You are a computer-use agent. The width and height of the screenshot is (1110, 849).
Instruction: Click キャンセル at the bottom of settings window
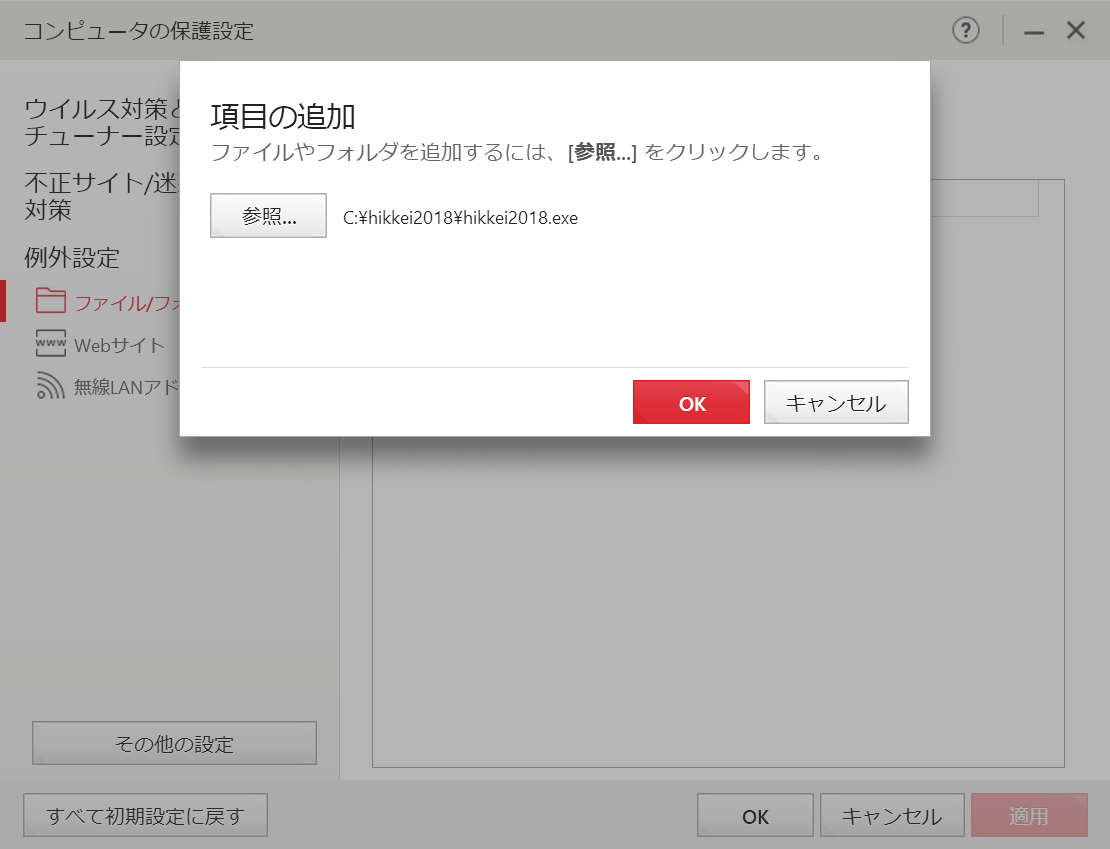point(892,816)
